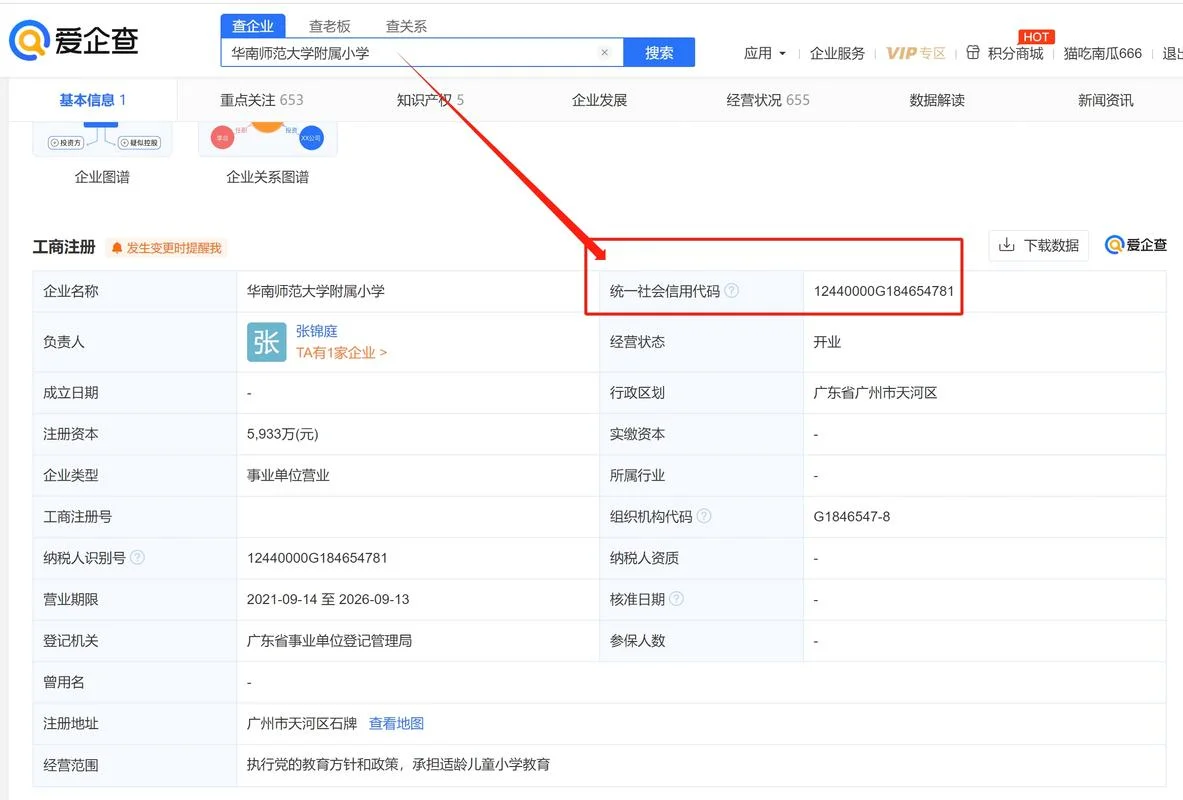Switch to 查关系 search tab
Screen dimensions: 1183x800
tap(406, 26)
